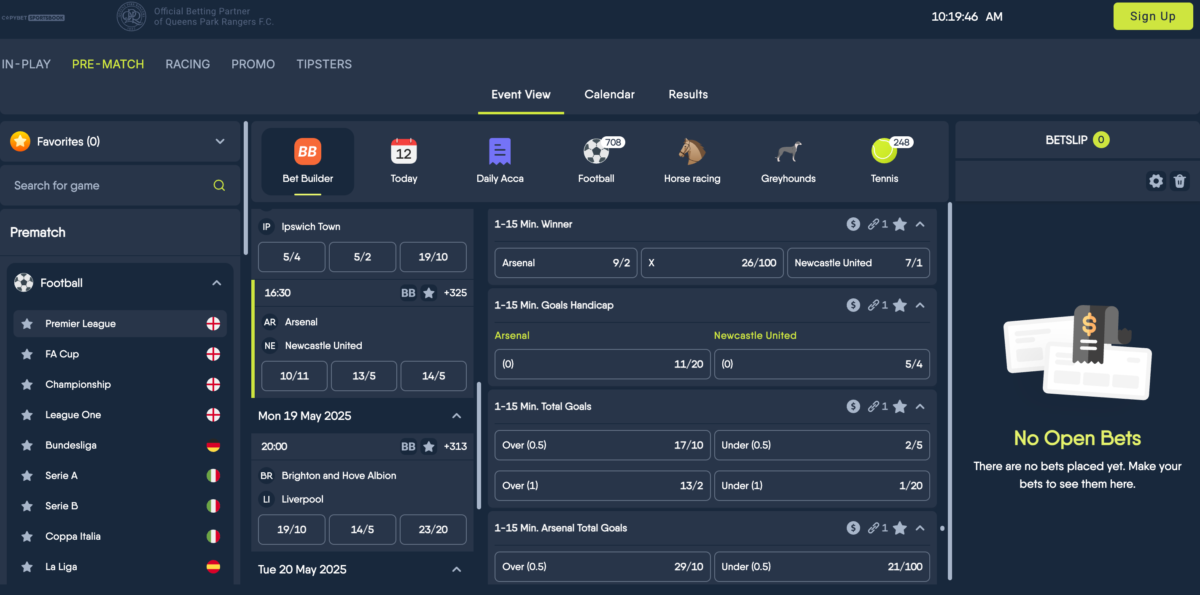Open the RACING menu item
Screen dimensions: 1200x595
(188, 64)
